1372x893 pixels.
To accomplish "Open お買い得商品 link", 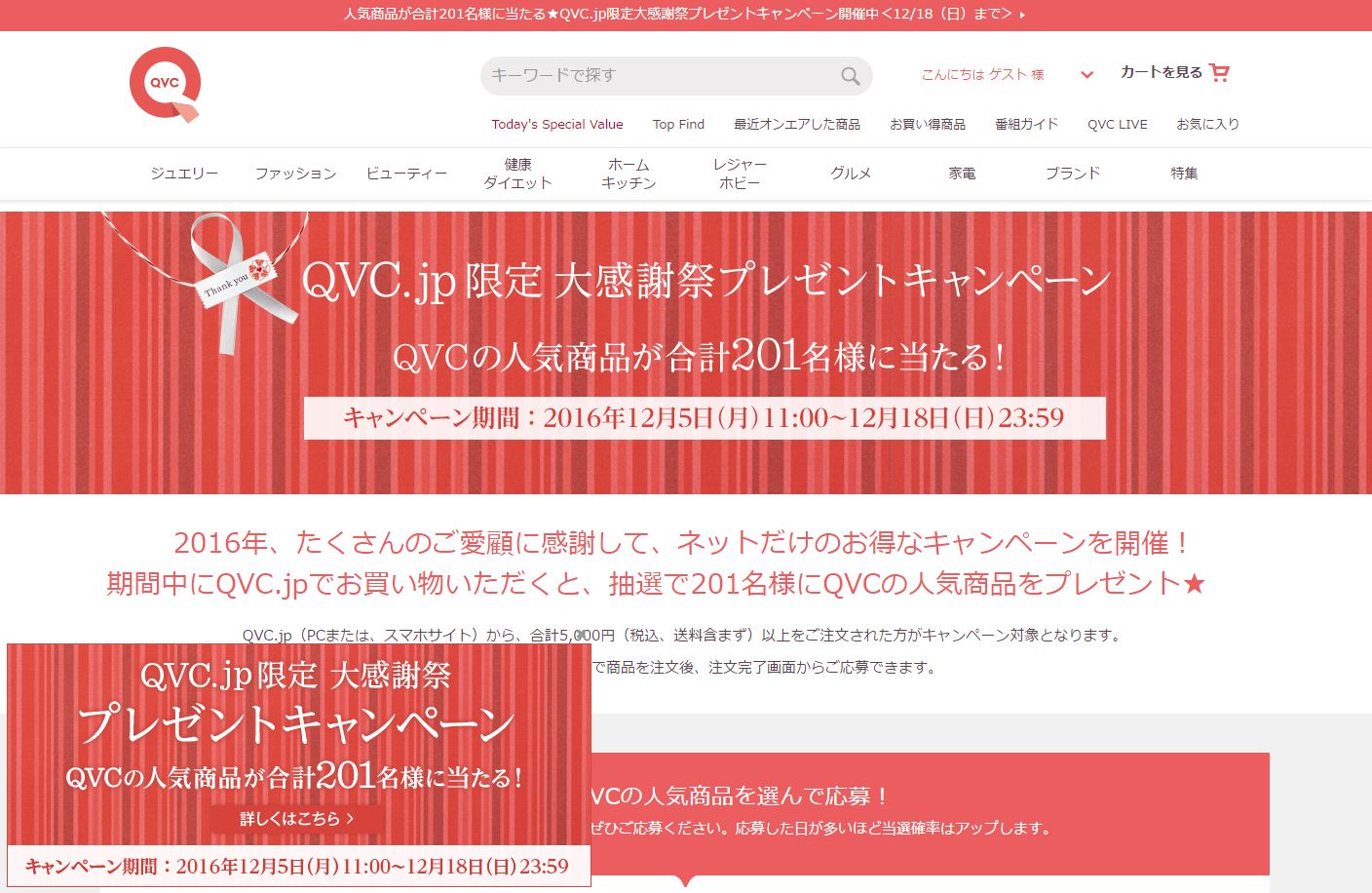I will pos(928,124).
